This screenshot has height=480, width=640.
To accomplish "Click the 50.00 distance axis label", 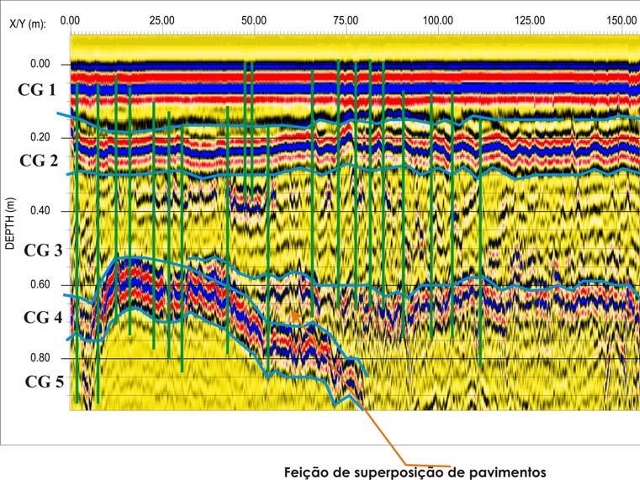I will pos(254,20).
